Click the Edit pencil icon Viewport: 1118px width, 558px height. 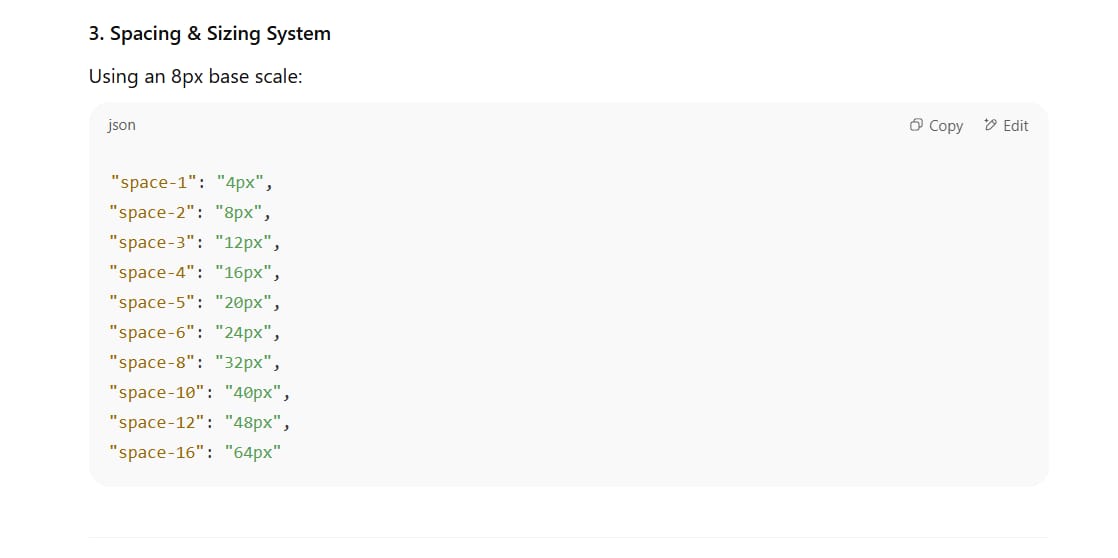tap(990, 125)
